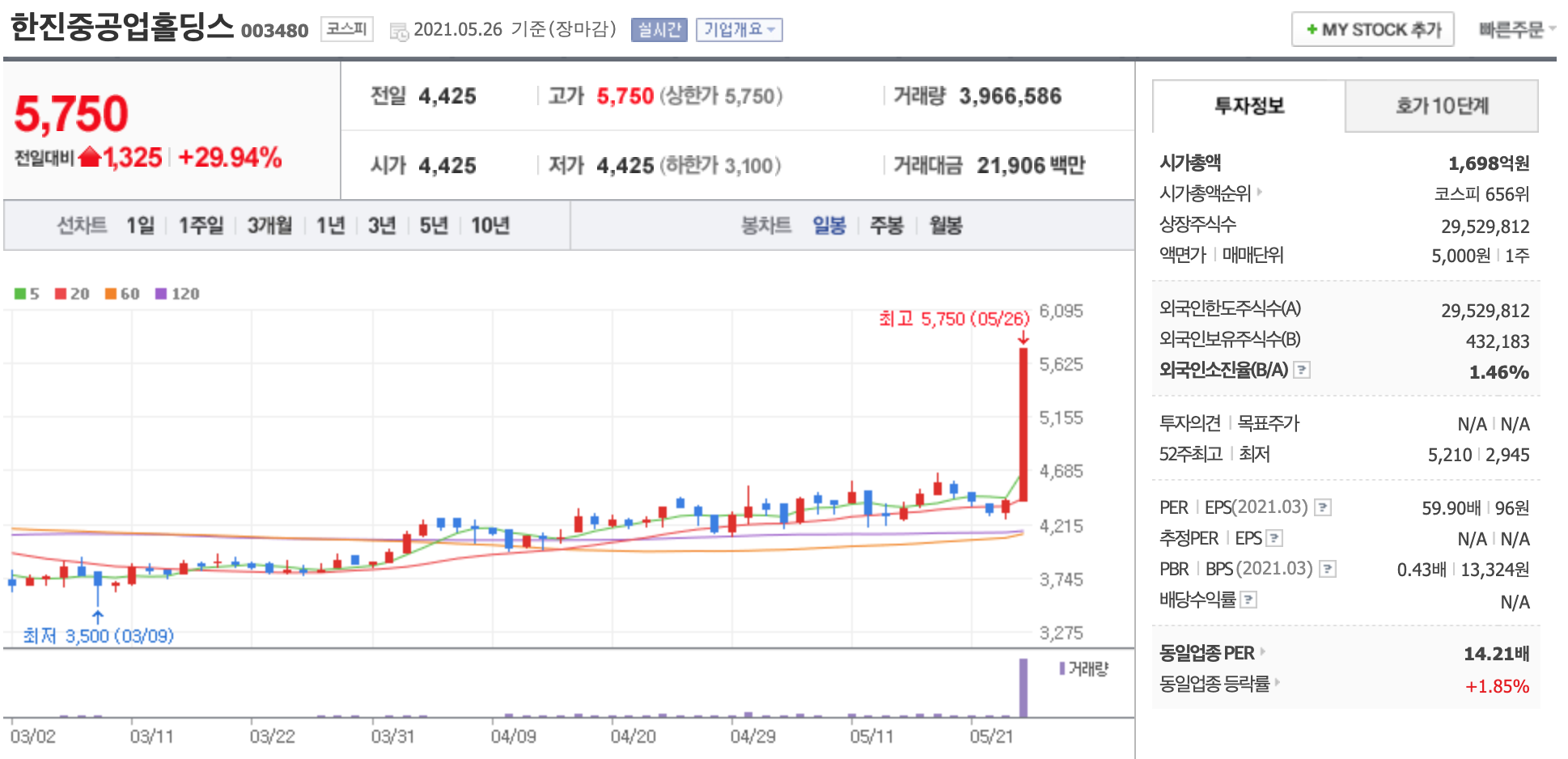
Task: Click the 거래대금 value 21,906 백만
Action: pos(1031,166)
